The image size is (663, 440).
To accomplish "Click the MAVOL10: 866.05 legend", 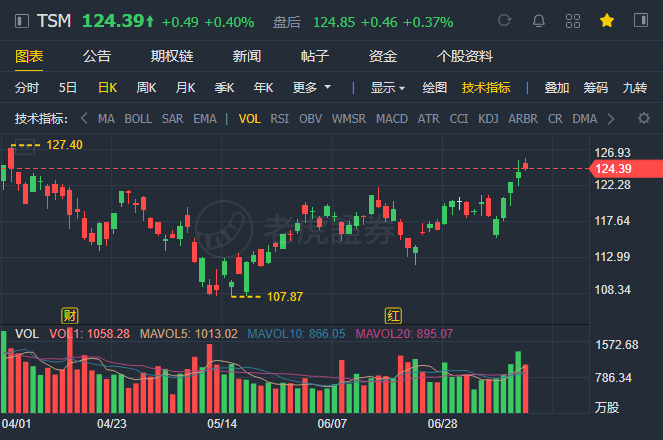I will pos(296,334).
